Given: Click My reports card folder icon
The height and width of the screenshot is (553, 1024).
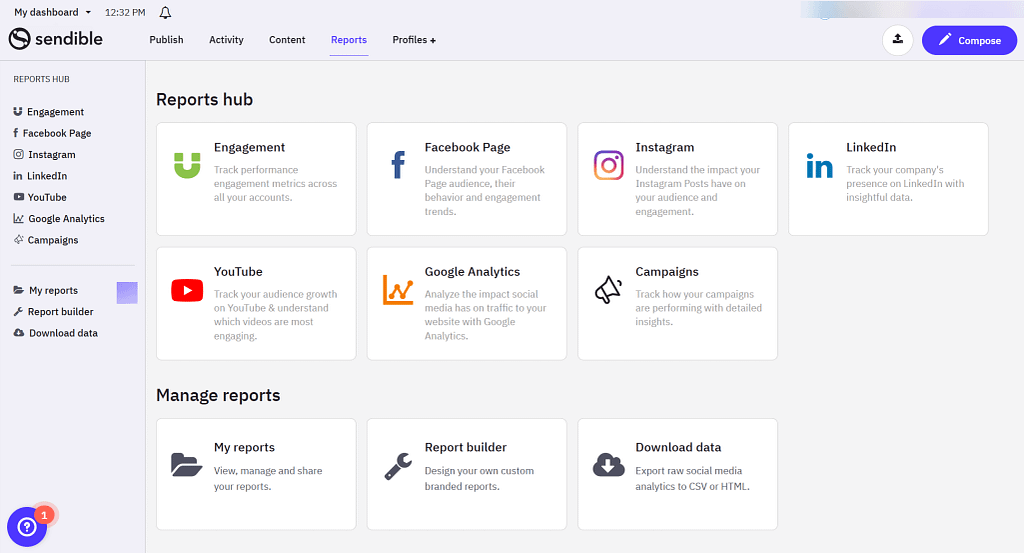Looking at the screenshot, I should pos(186,464).
